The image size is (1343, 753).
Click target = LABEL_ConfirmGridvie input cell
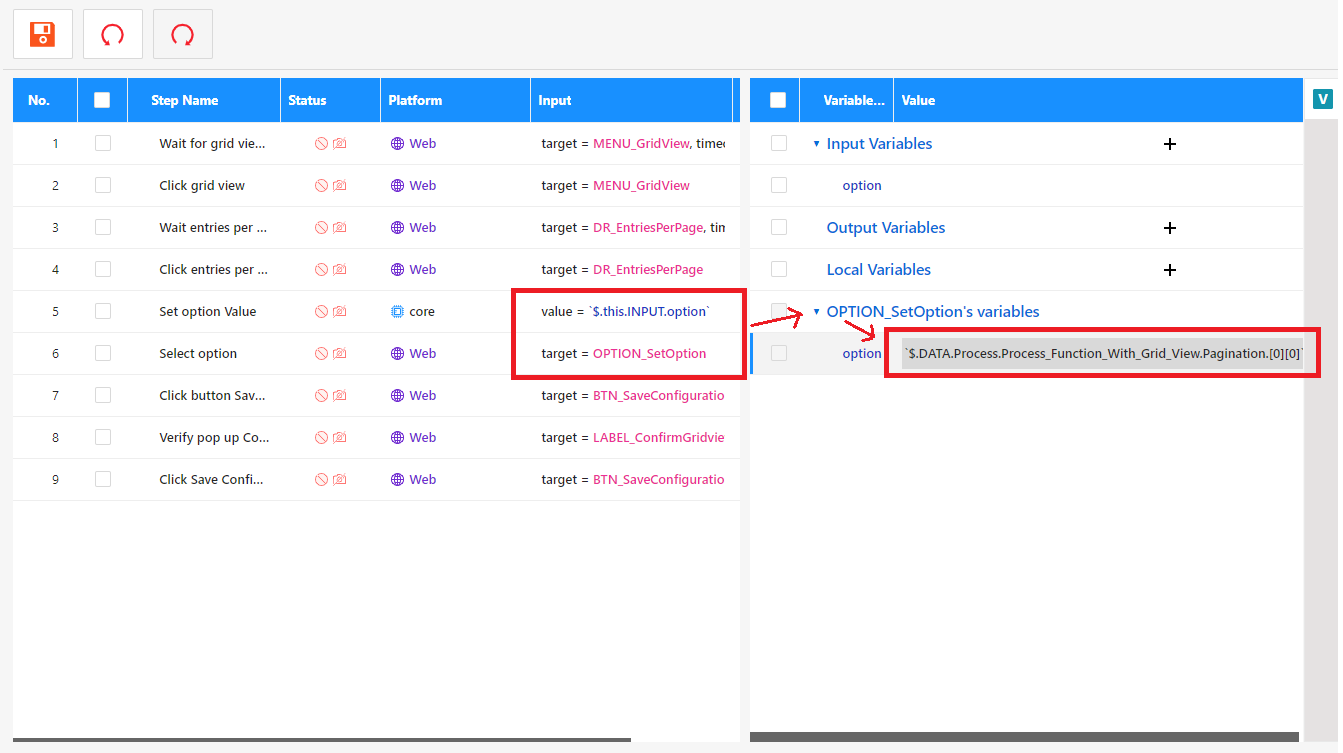(x=633, y=438)
